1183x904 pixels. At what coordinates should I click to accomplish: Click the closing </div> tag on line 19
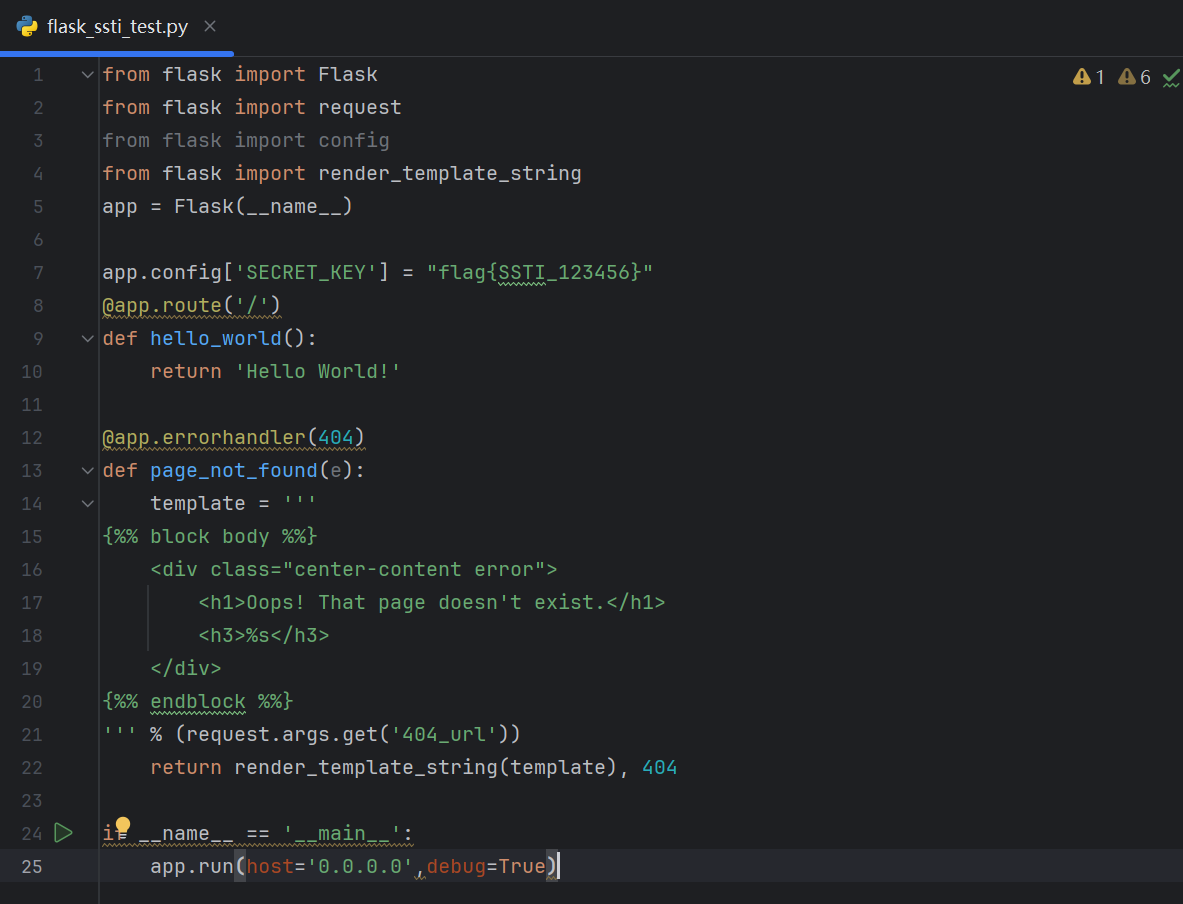coord(186,669)
